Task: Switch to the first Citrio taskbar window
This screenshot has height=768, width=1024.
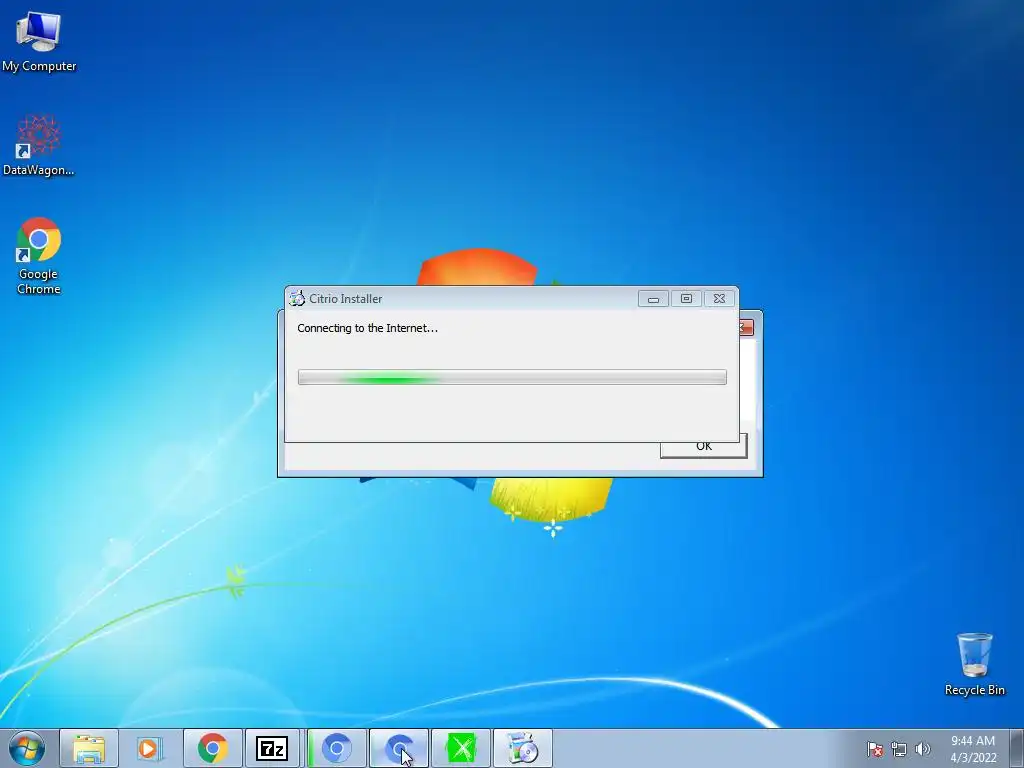Action: (x=337, y=748)
